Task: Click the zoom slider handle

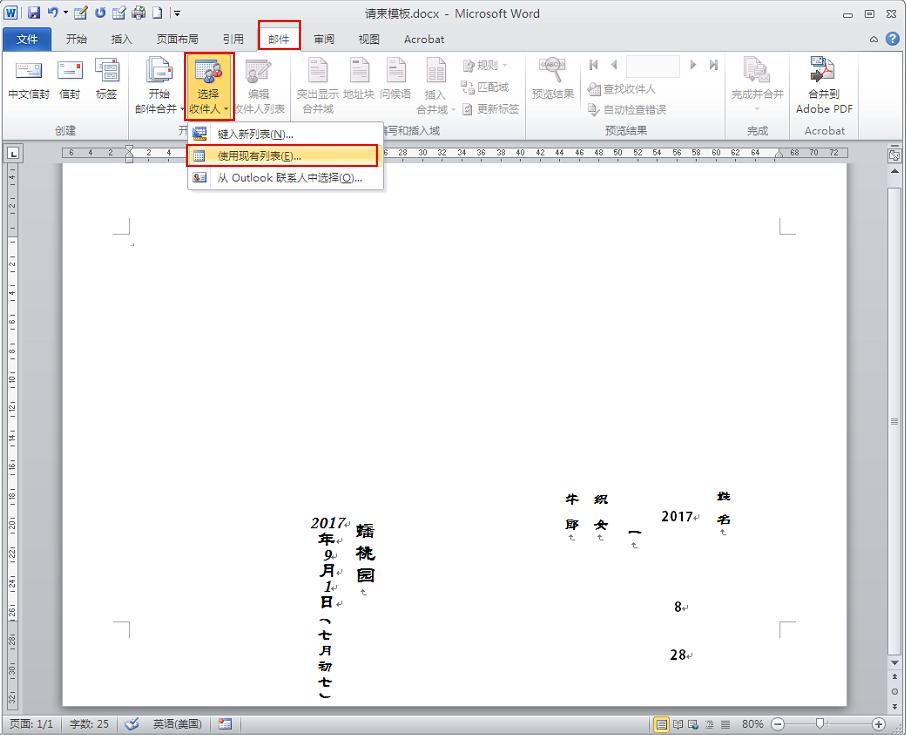Action: [x=819, y=723]
